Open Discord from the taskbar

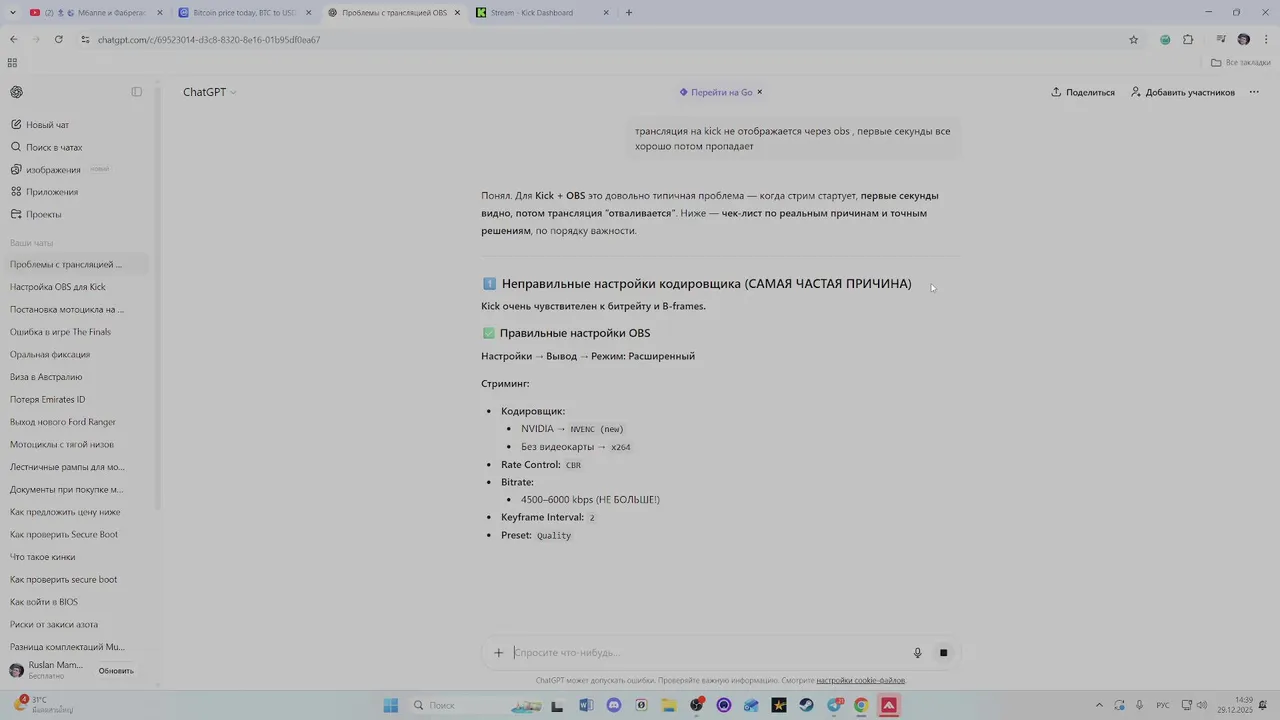click(614, 705)
